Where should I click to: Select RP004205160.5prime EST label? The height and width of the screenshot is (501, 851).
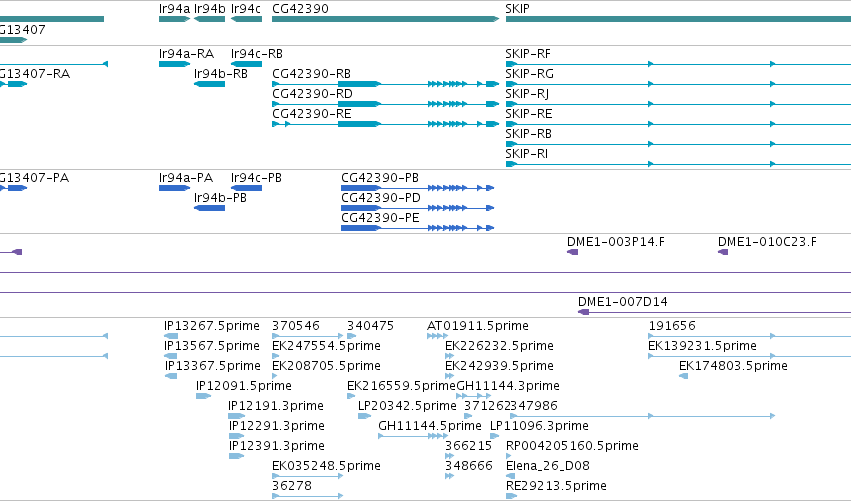tap(572, 447)
